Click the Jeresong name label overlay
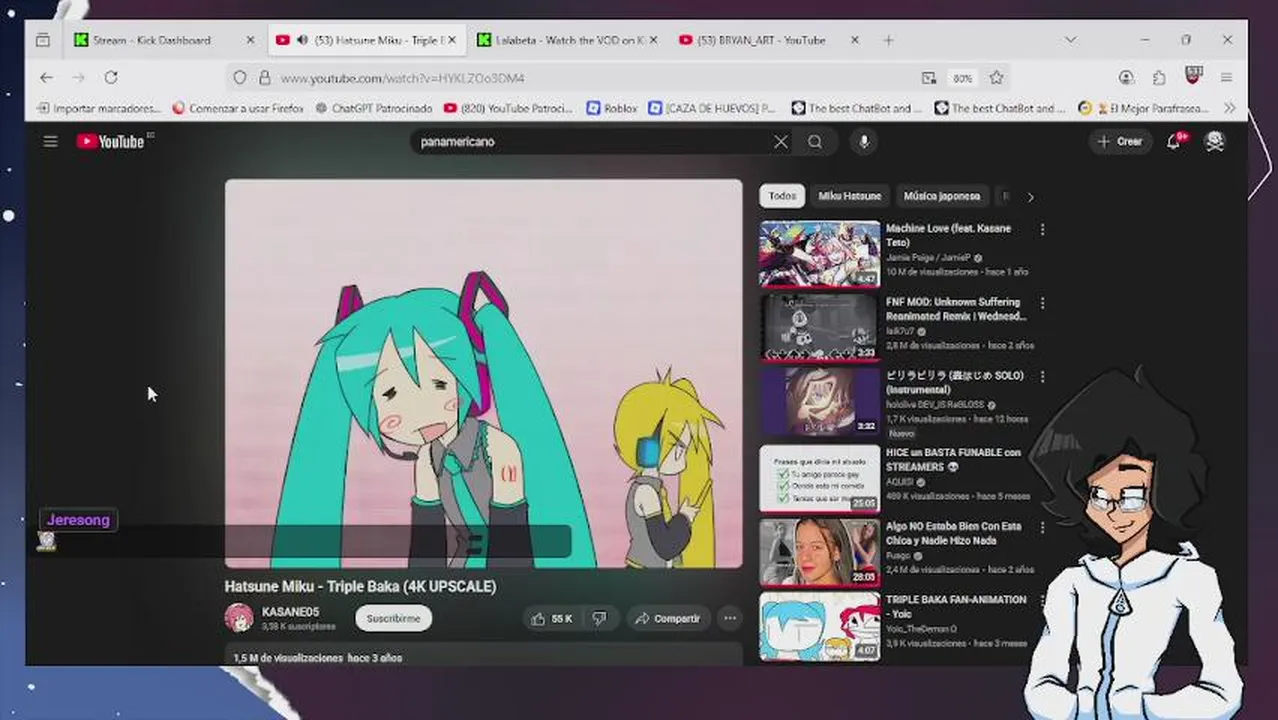 click(x=78, y=520)
